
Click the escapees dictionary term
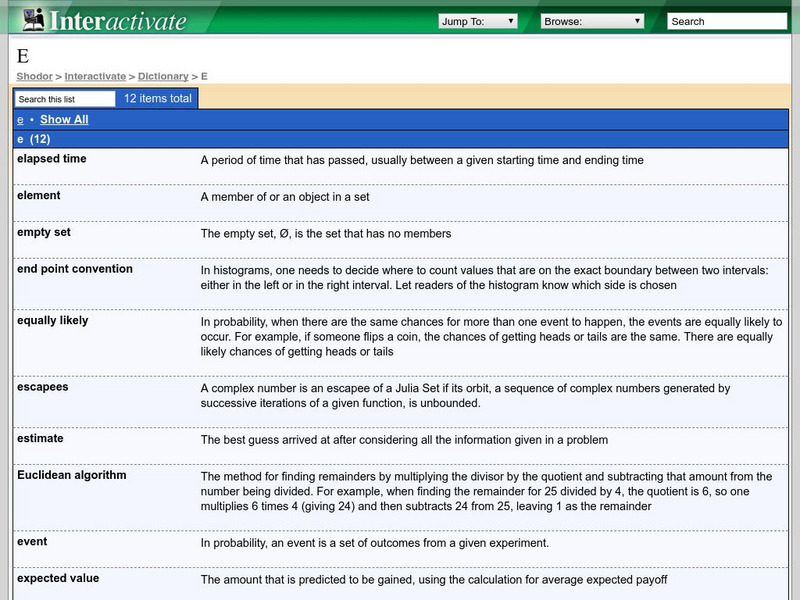[43, 387]
